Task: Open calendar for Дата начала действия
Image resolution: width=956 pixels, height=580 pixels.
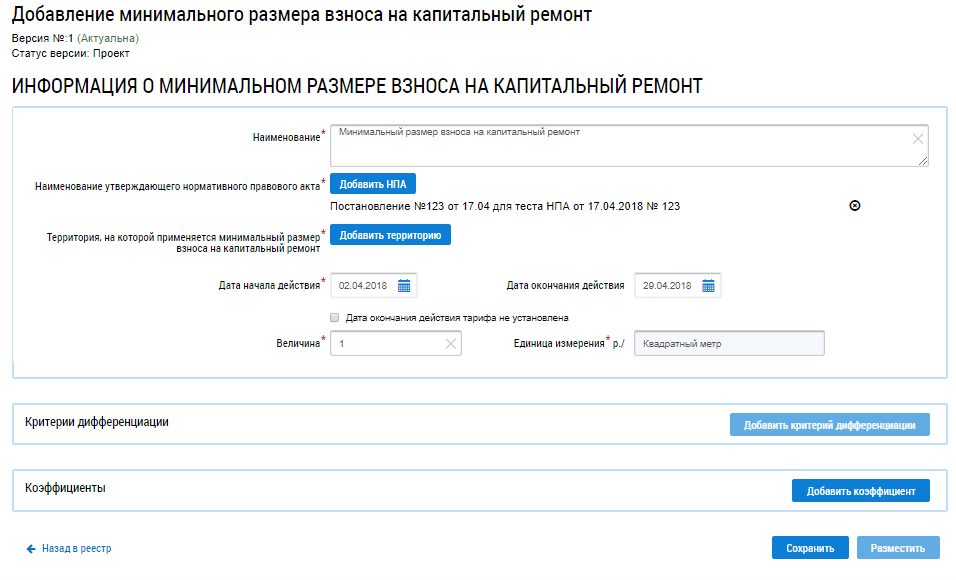Action: (x=404, y=285)
